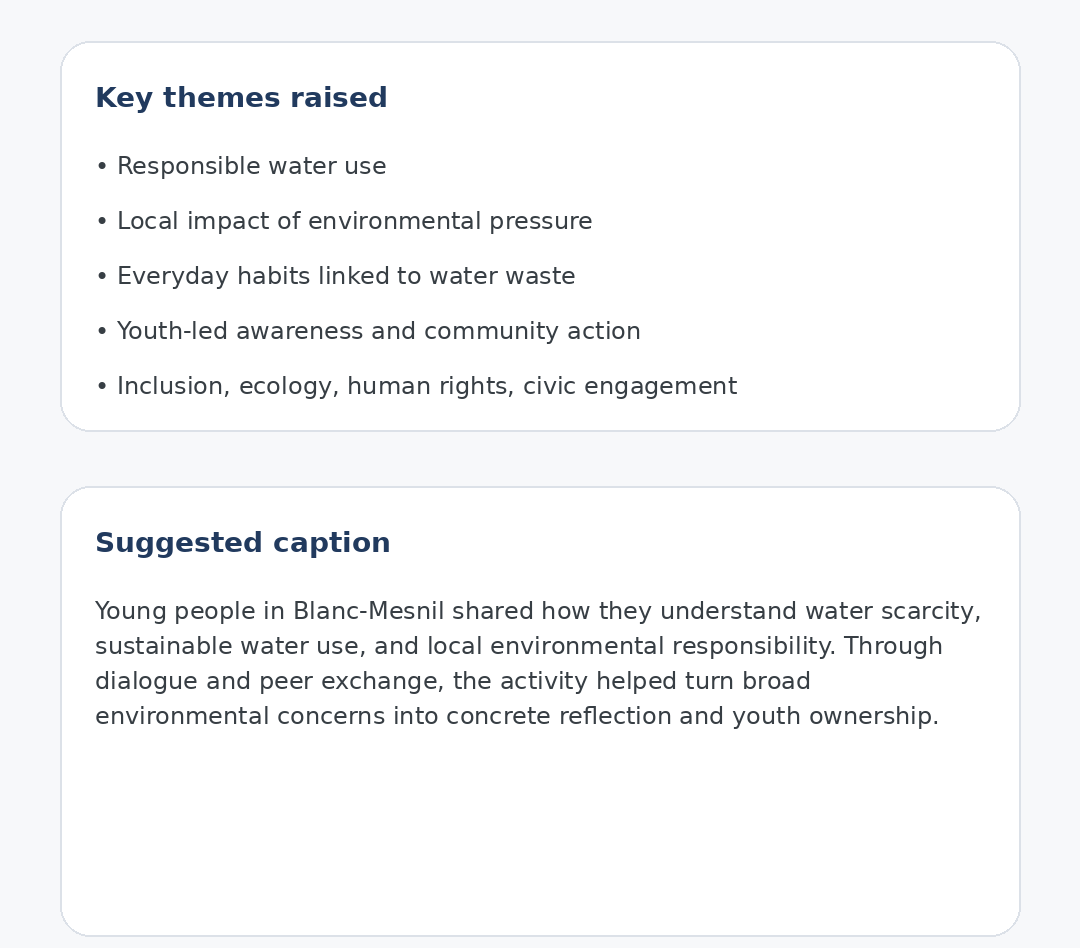Click the empty area below the caption text

pos(540,830)
